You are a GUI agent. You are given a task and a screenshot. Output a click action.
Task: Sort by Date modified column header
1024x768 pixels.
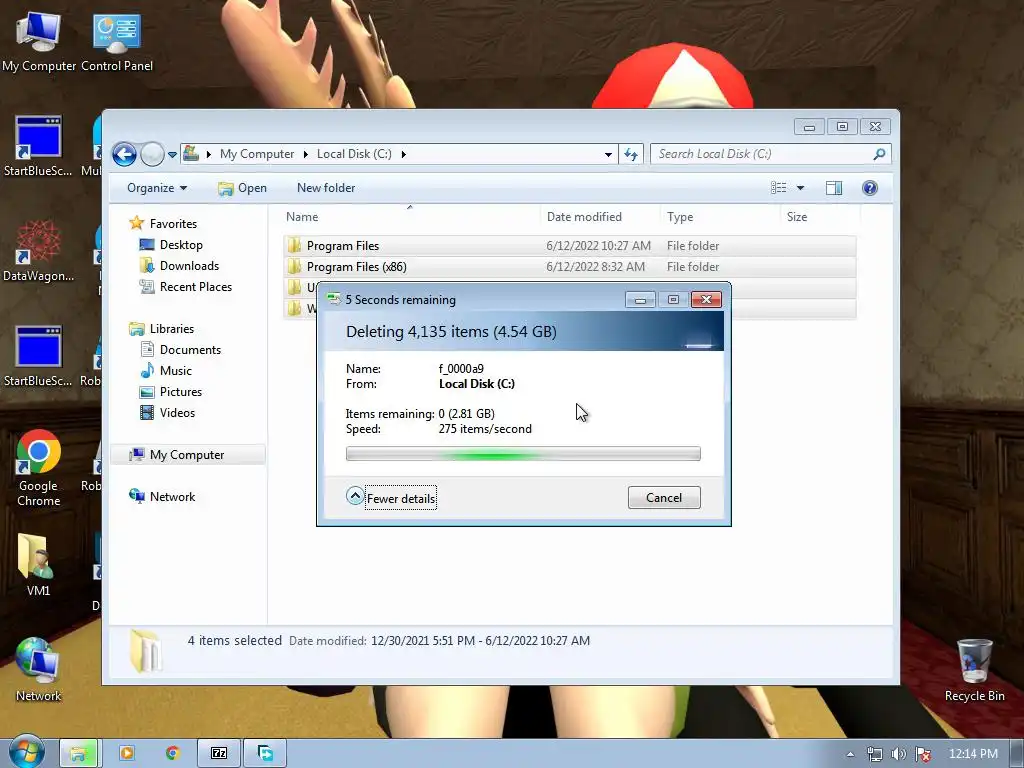(x=600, y=217)
